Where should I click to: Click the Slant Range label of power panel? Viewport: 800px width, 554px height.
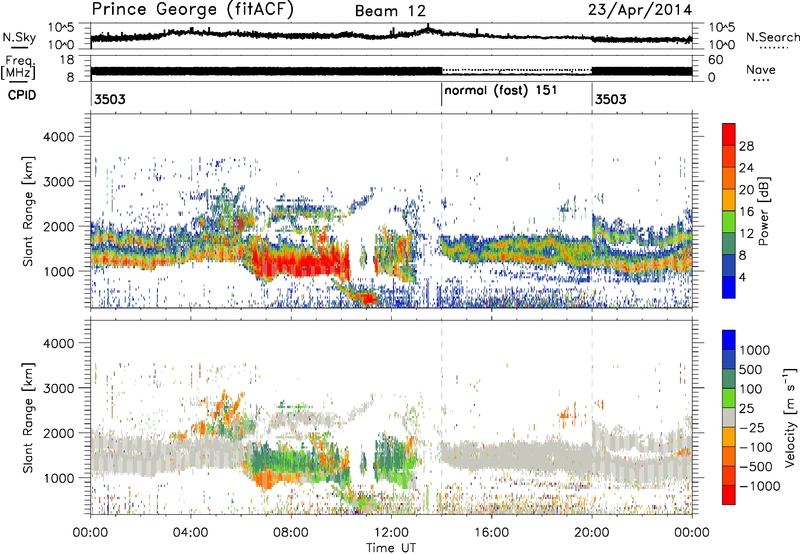tap(28, 211)
